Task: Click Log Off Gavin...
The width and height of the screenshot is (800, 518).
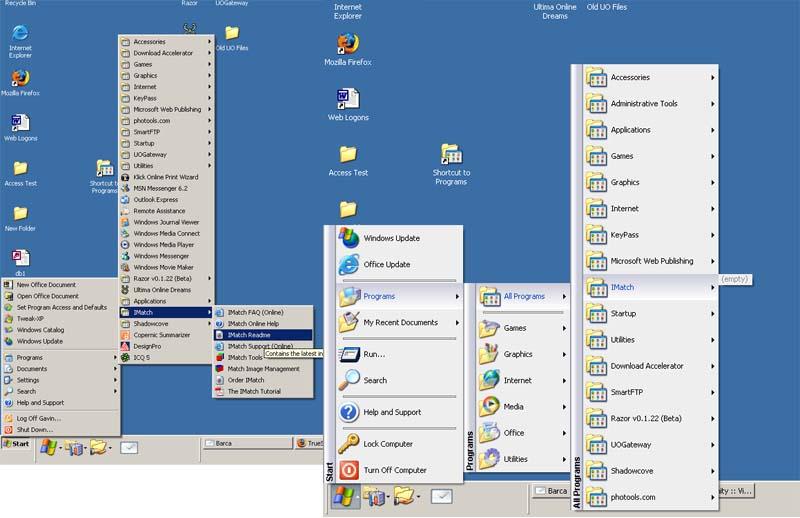Action: (x=60, y=418)
